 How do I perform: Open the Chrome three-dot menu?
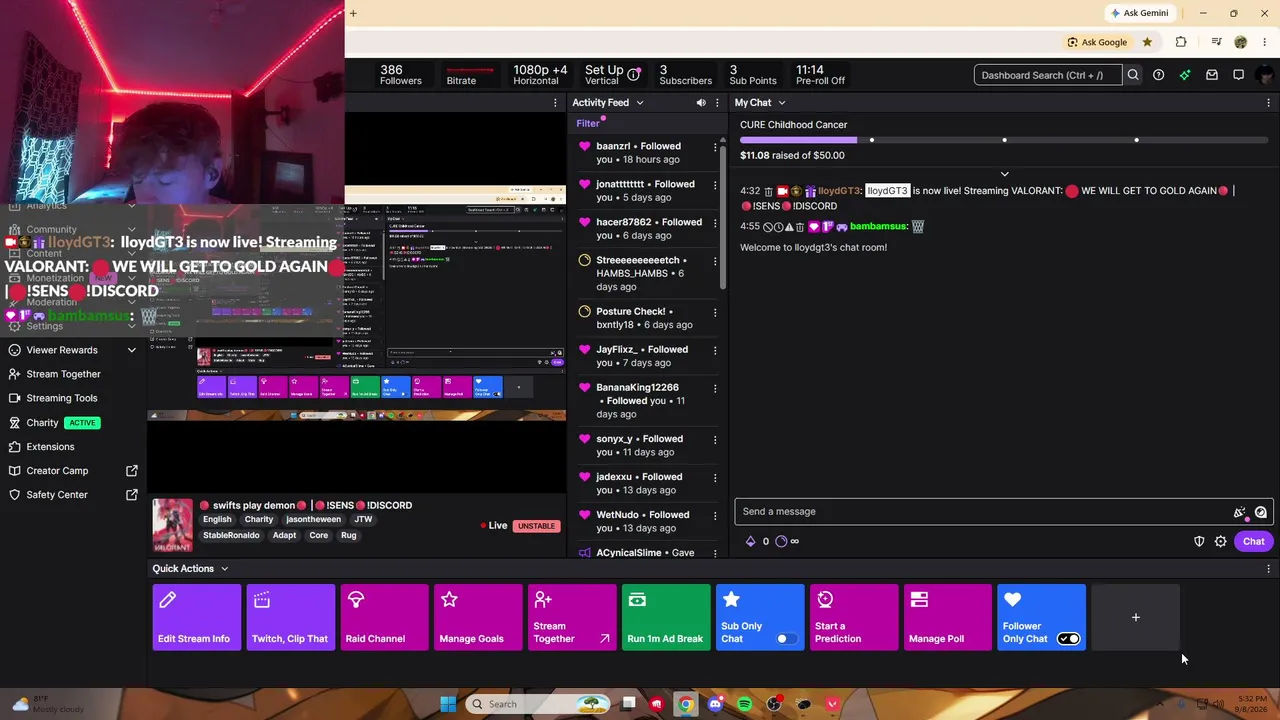pyautogui.click(x=1265, y=42)
